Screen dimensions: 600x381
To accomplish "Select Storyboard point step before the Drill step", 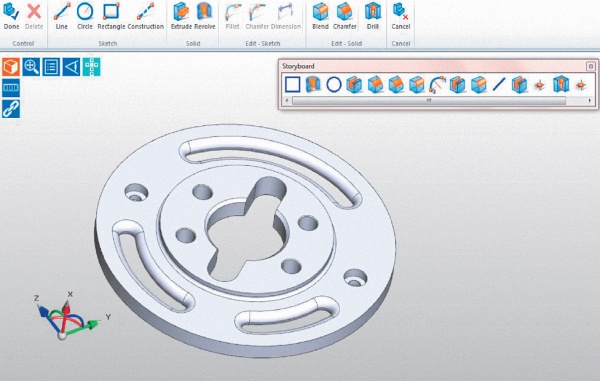I will click(540, 85).
